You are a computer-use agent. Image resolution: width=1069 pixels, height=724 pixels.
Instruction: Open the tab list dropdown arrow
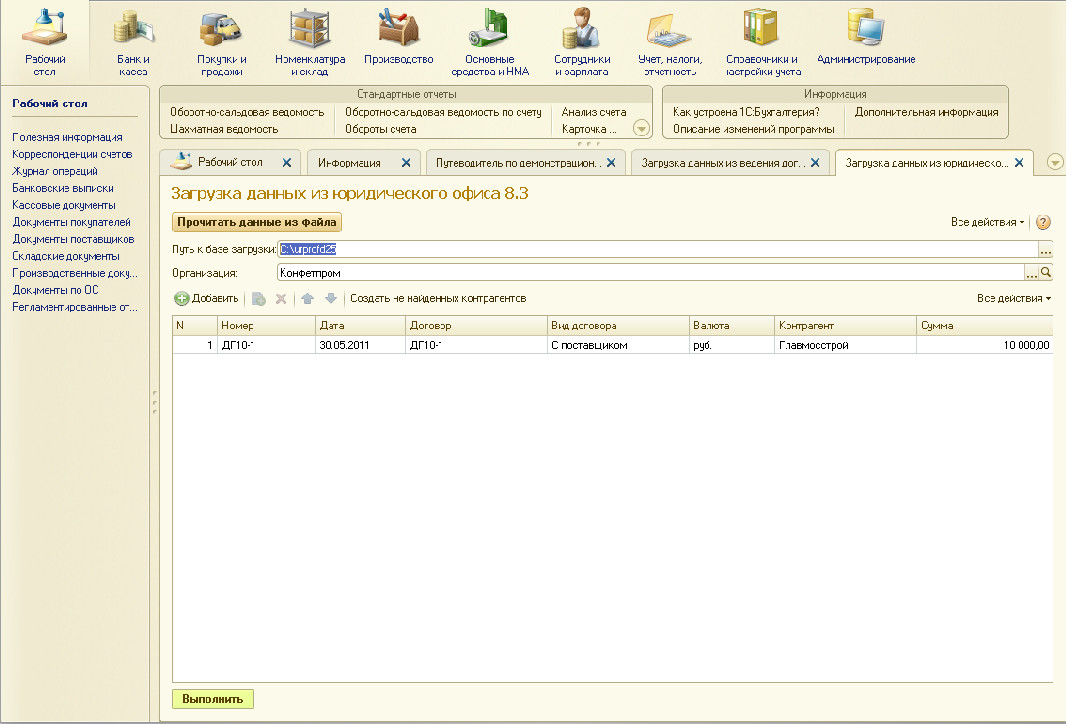click(x=1054, y=163)
